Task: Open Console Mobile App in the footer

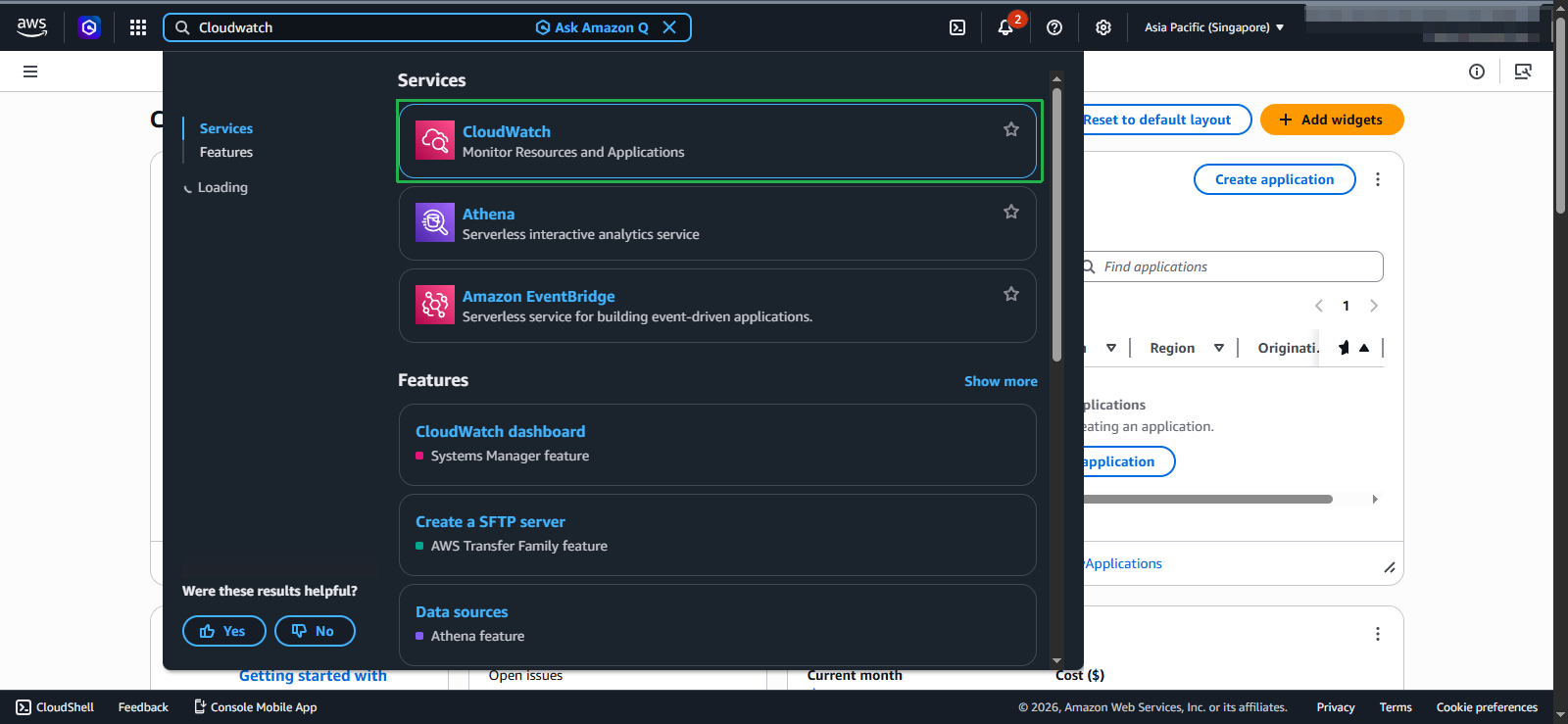Action: pos(256,707)
